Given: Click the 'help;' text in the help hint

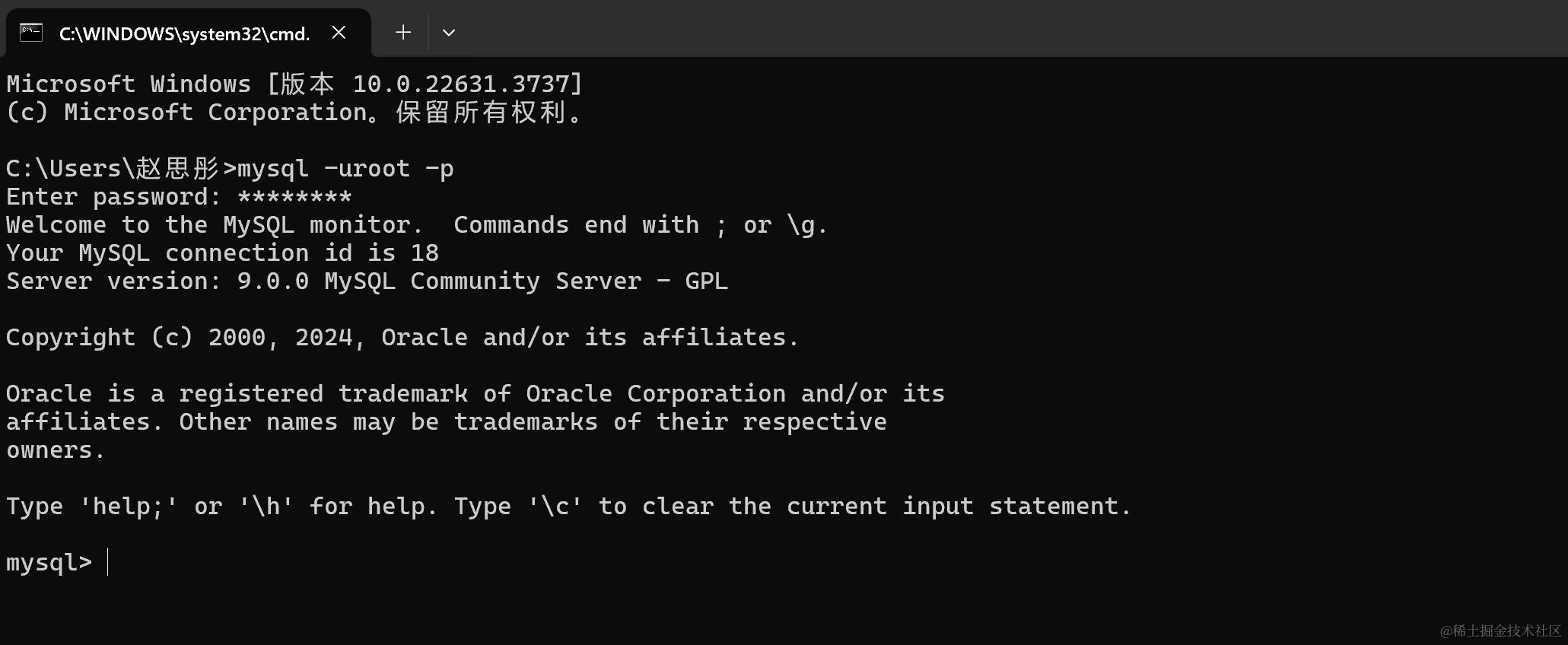Looking at the screenshot, I should point(129,507).
